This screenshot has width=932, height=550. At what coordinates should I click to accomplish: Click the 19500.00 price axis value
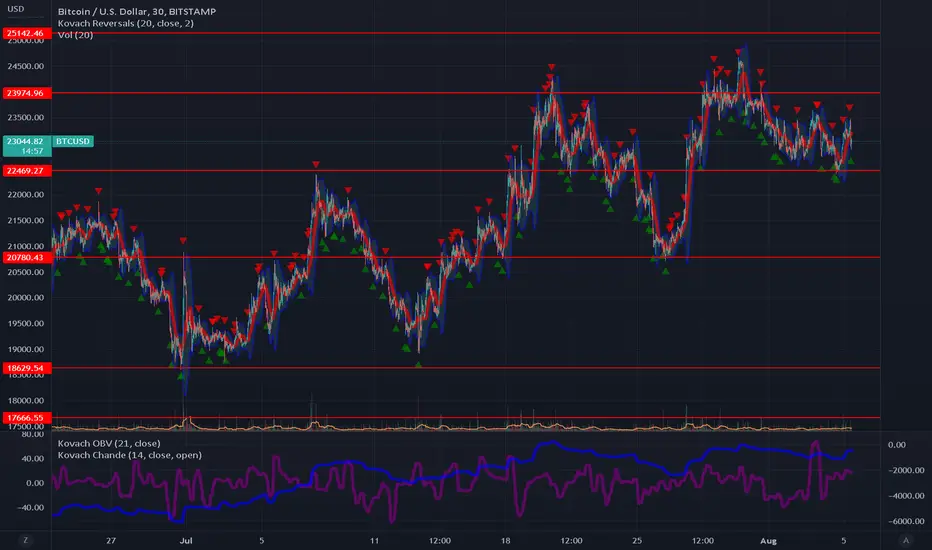pos(26,323)
